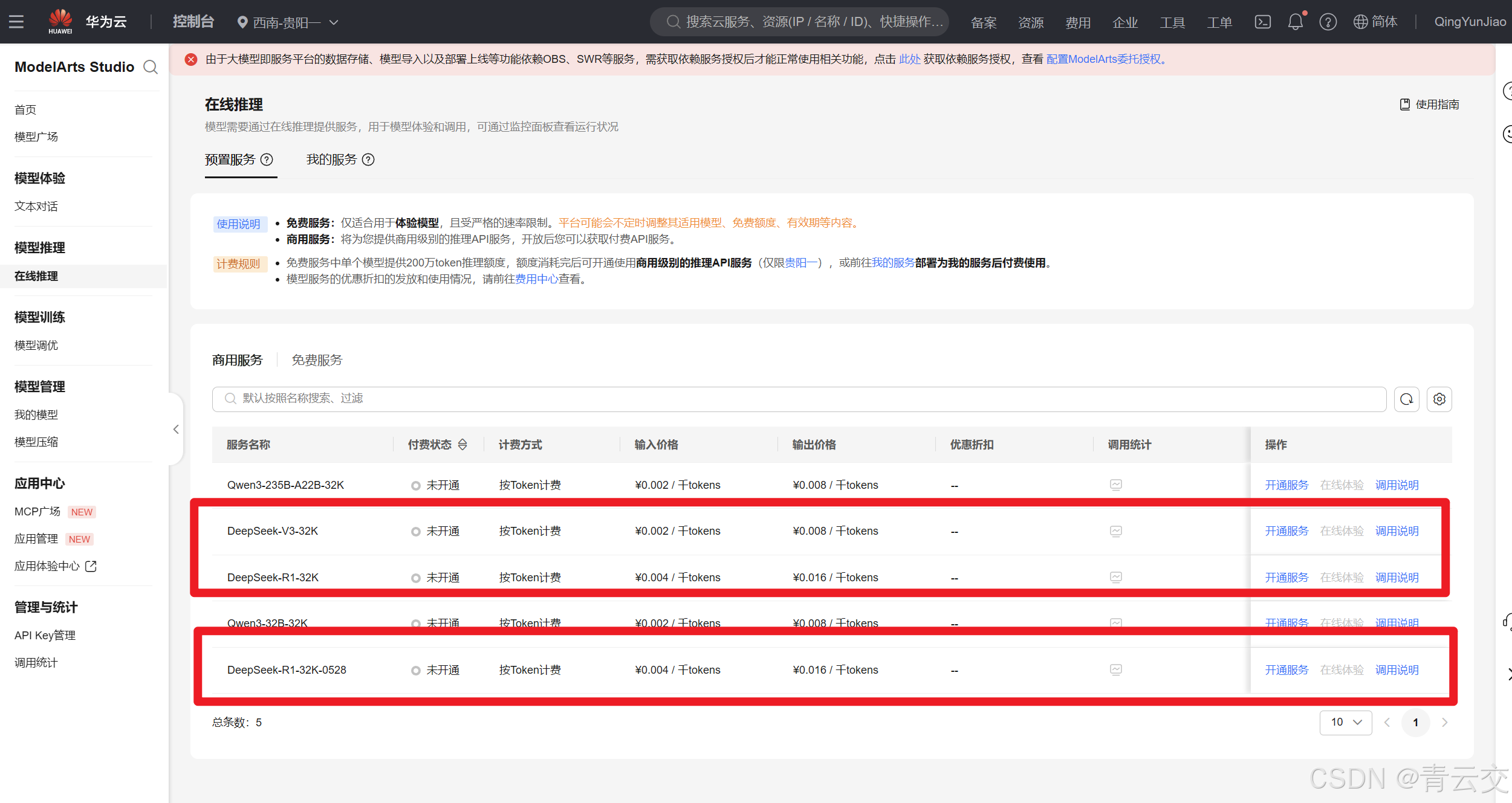Open the page size dropdown showing 10

[x=1346, y=723]
